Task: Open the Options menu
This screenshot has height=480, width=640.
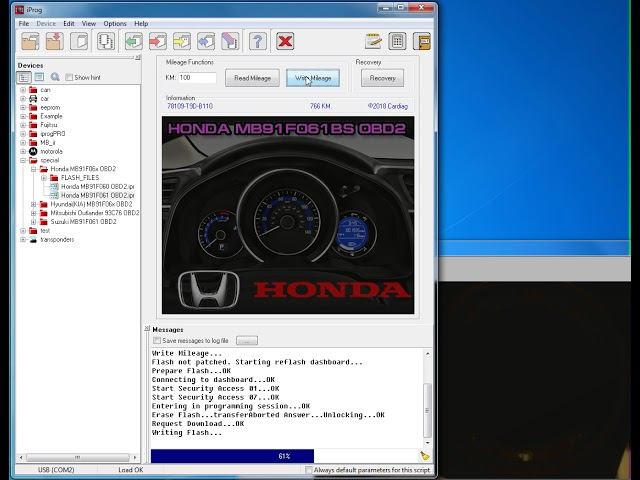Action: coord(115,24)
